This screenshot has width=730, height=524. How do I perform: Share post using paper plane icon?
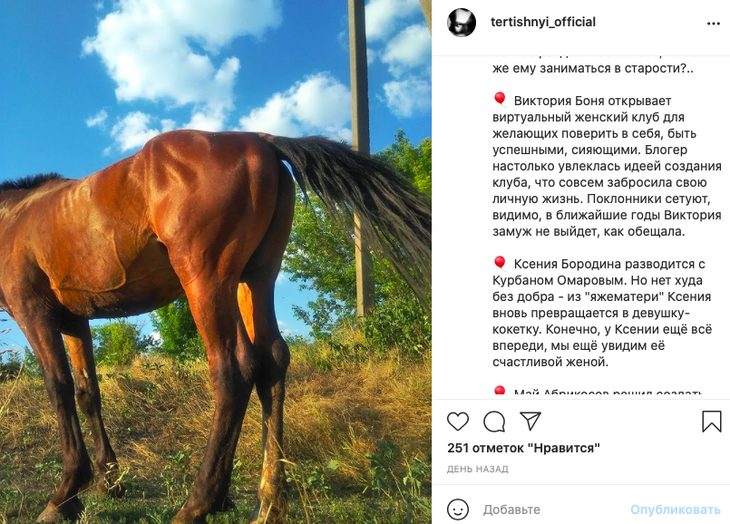pyautogui.click(x=530, y=421)
